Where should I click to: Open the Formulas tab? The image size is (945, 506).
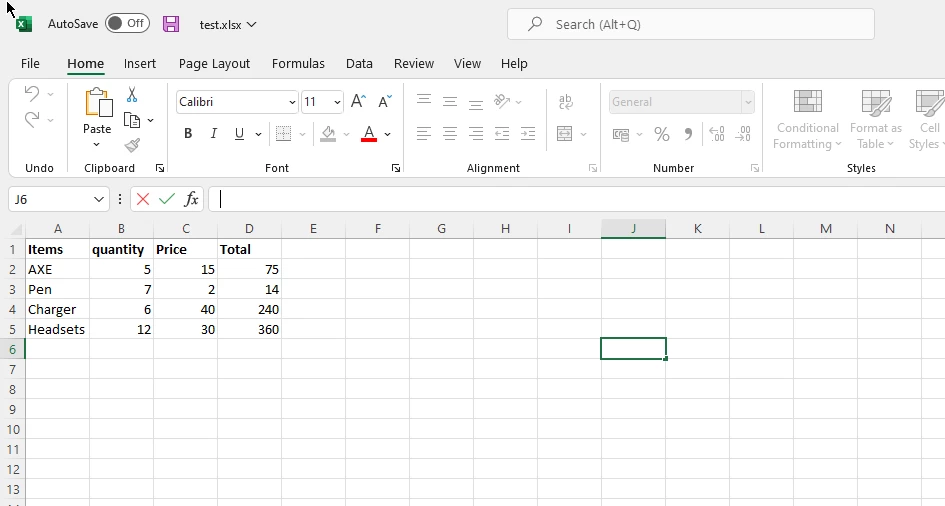pyautogui.click(x=298, y=63)
